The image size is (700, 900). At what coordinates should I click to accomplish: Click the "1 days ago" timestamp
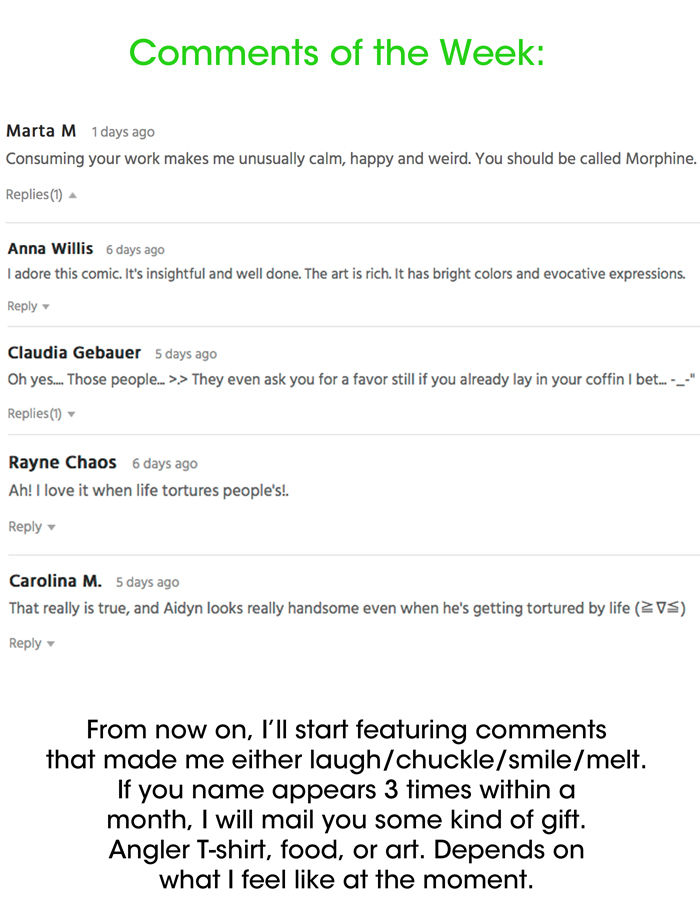pos(123,132)
